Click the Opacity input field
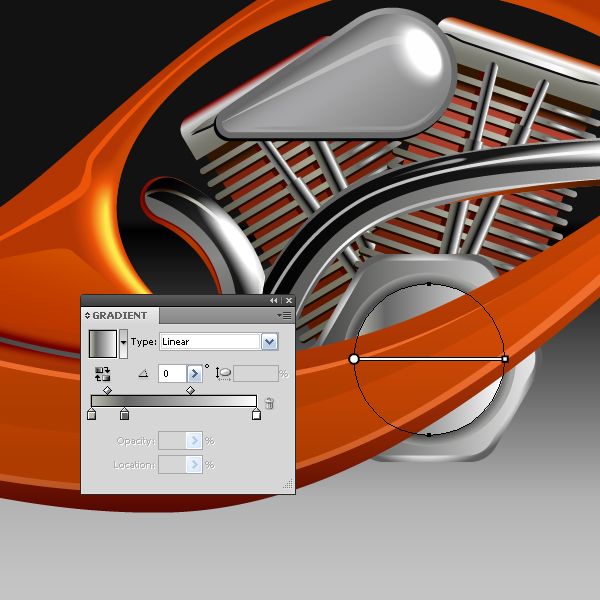The image size is (600, 600). tap(172, 441)
